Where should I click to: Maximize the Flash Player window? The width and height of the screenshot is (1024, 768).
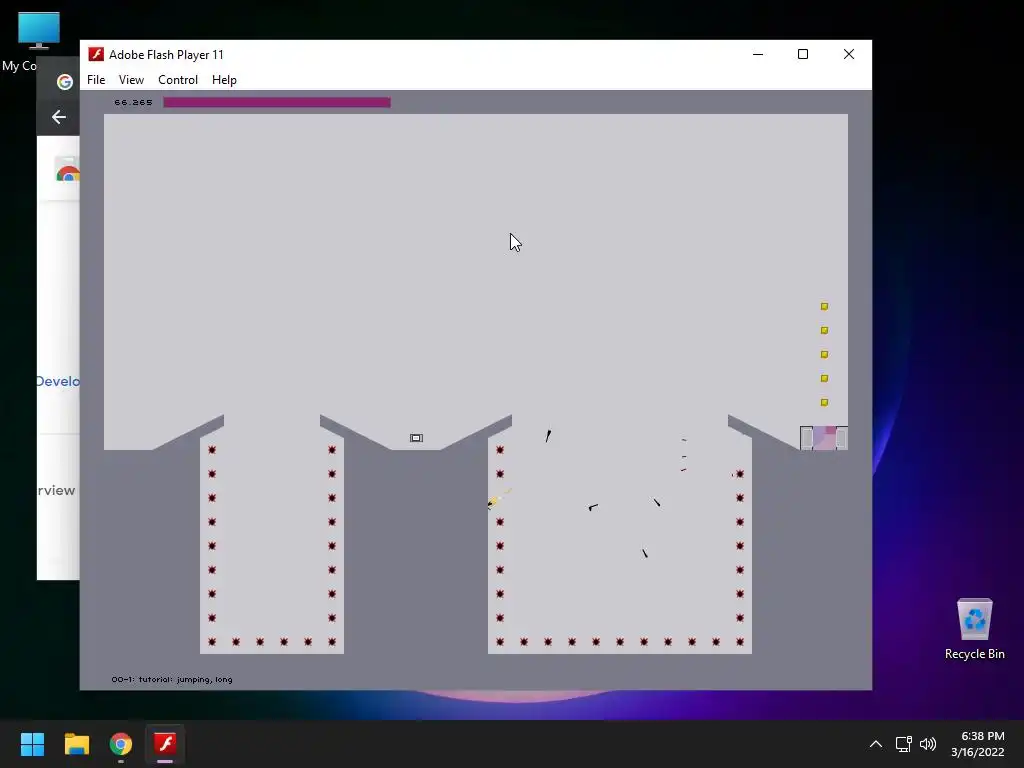coord(803,54)
